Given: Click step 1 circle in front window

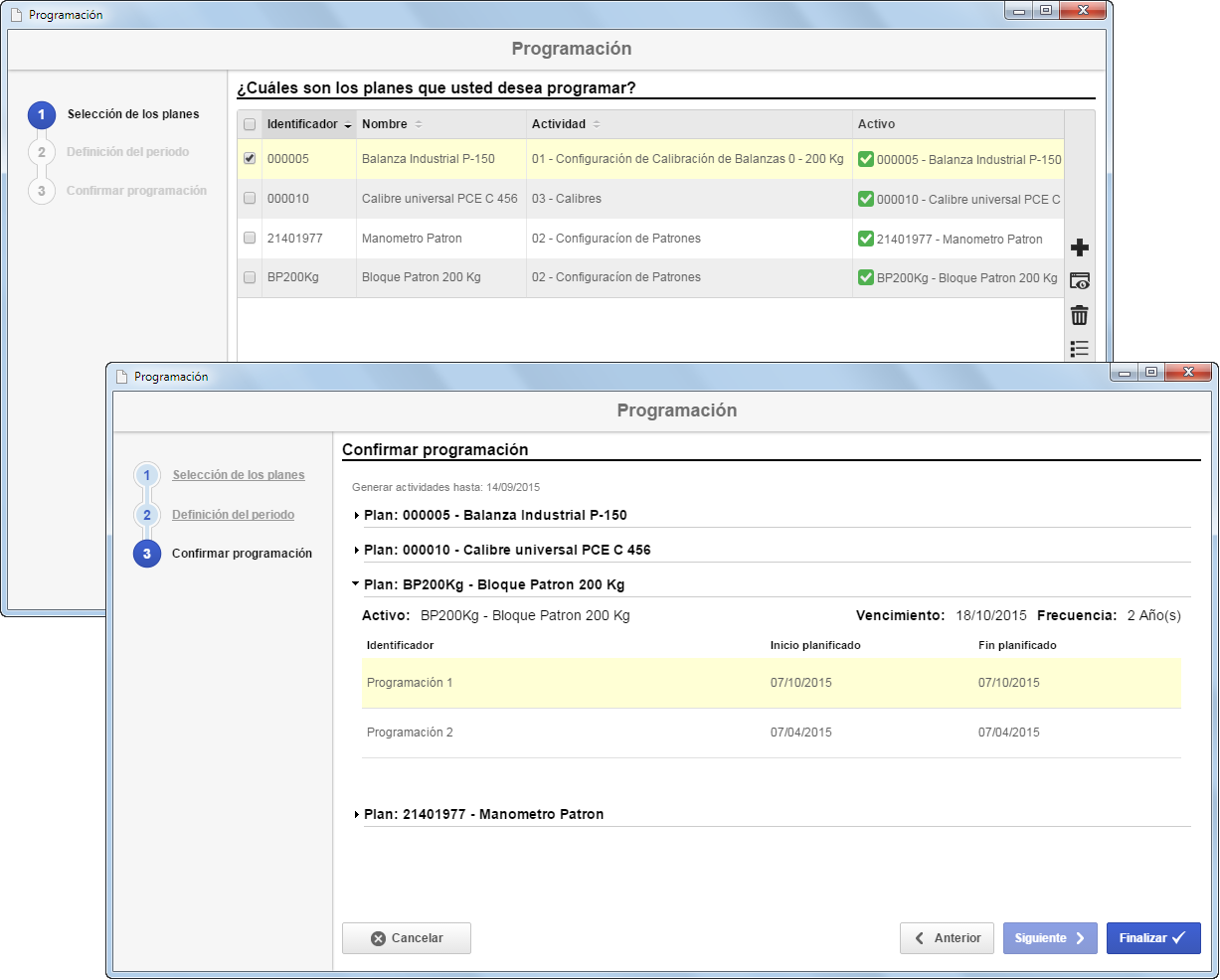Looking at the screenshot, I should (146, 475).
